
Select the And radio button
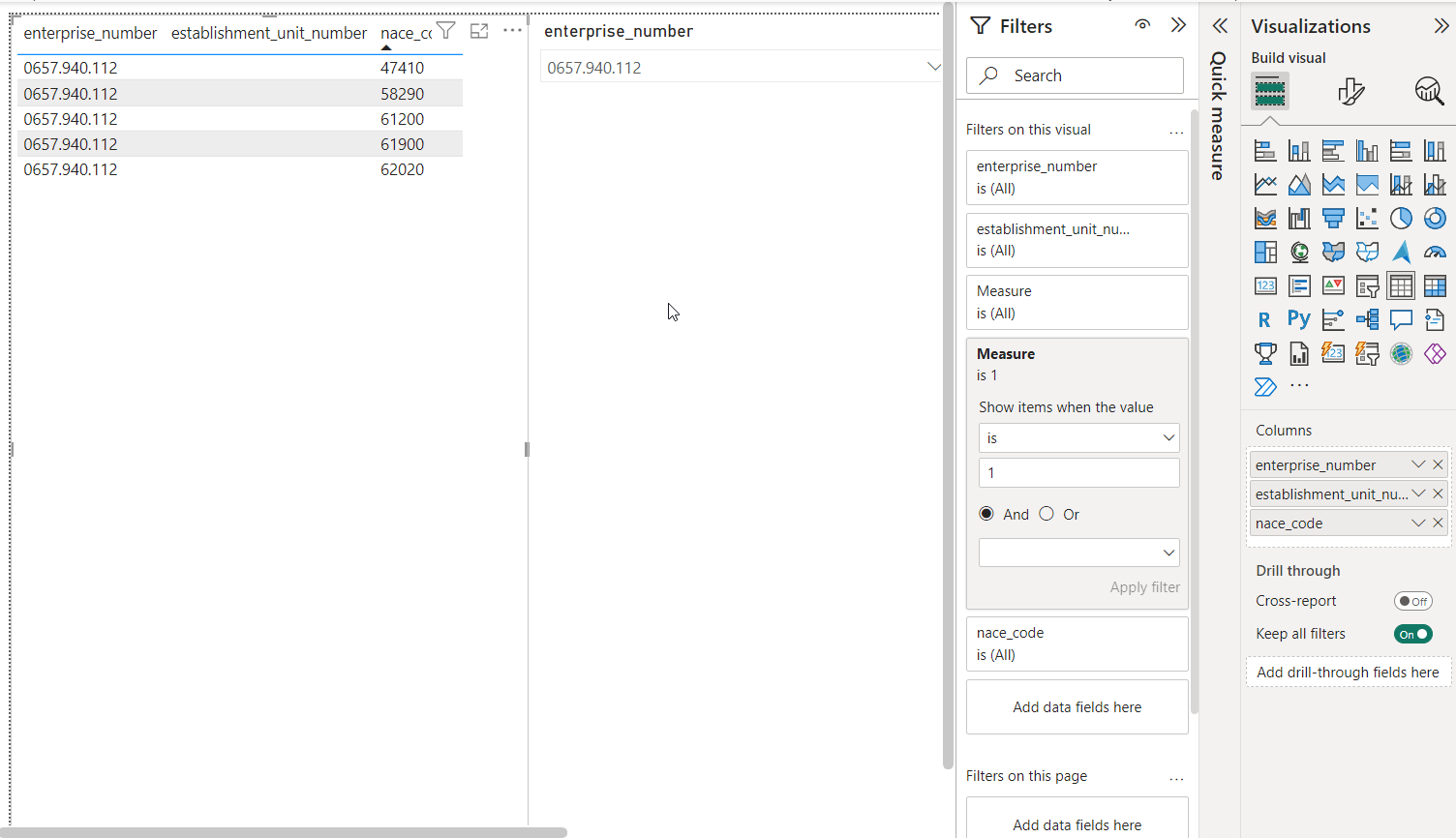(986, 514)
